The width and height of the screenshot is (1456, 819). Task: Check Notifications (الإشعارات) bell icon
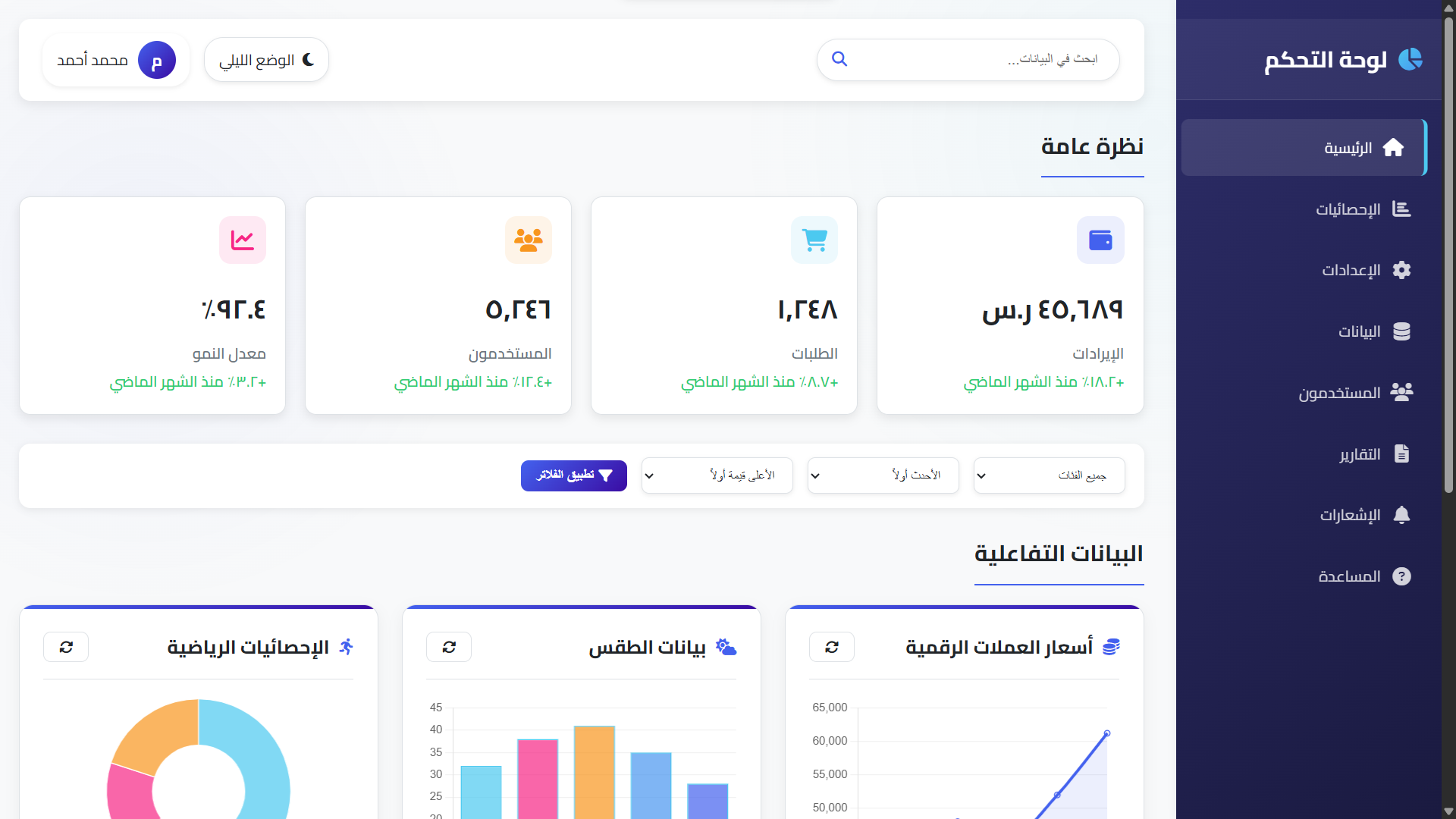[1402, 515]
